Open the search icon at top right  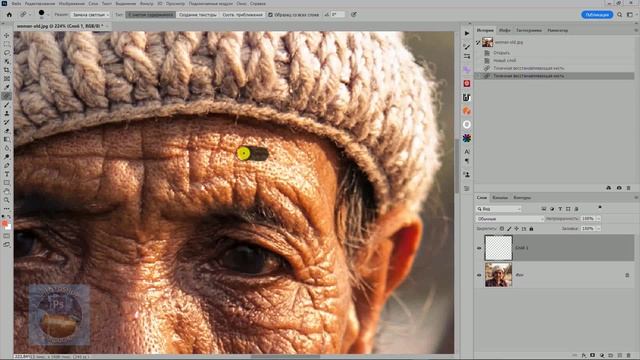point(620,15)
